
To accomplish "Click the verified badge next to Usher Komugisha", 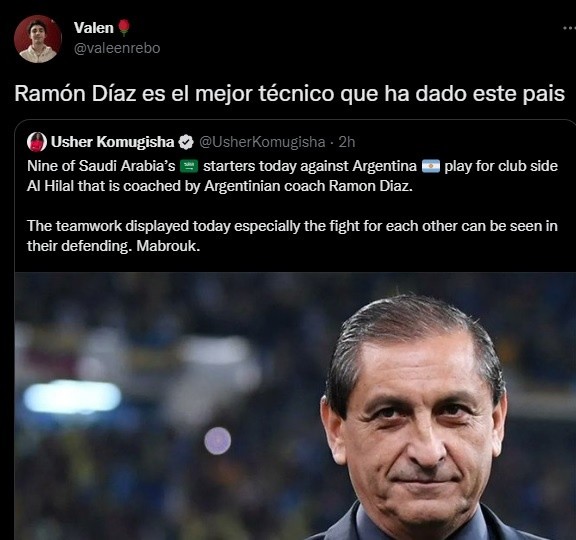I will coord(186,142).
